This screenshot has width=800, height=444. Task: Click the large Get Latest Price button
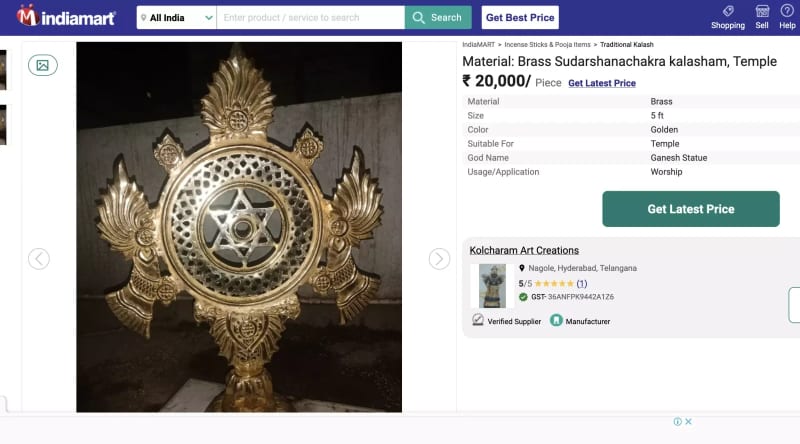pos(690,209)
